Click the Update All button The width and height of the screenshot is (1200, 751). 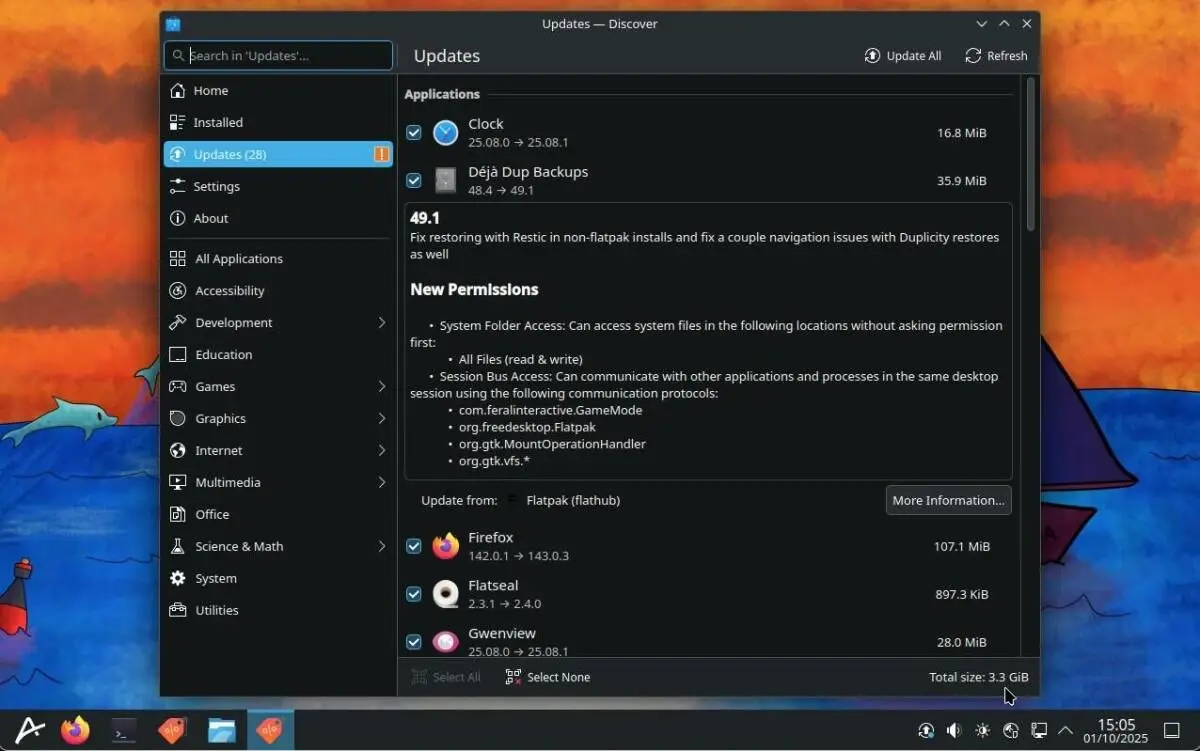tap(903, 56)
